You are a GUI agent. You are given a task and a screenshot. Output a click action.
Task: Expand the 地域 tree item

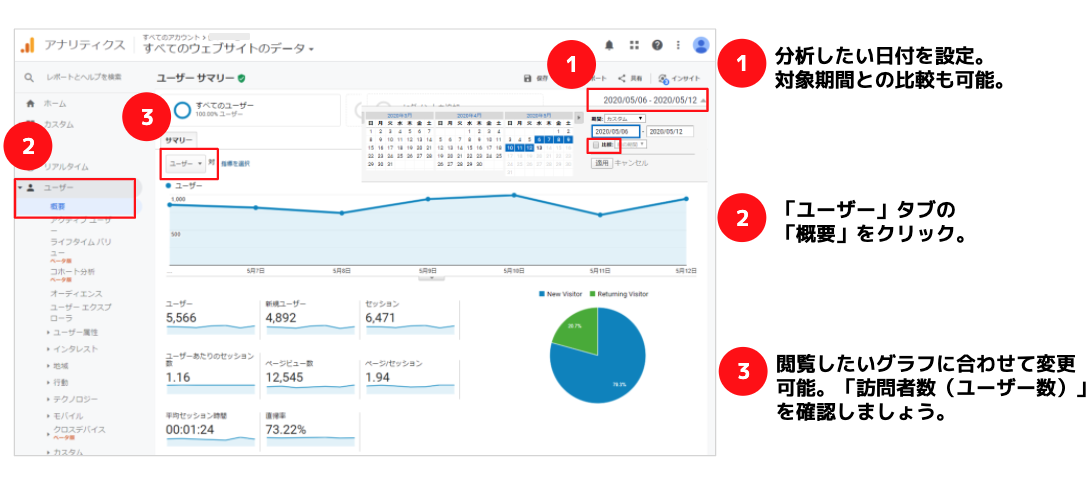coord(47,366)
